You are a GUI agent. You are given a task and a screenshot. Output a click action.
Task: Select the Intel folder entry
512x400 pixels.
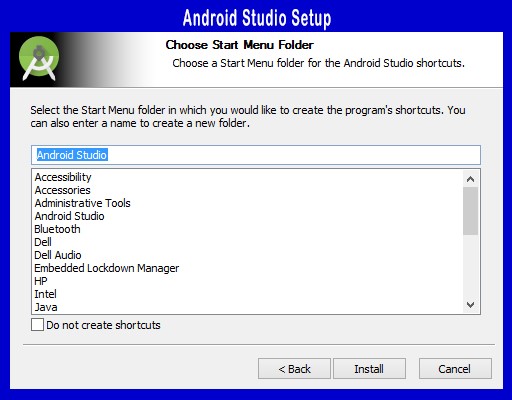point(46,294)
